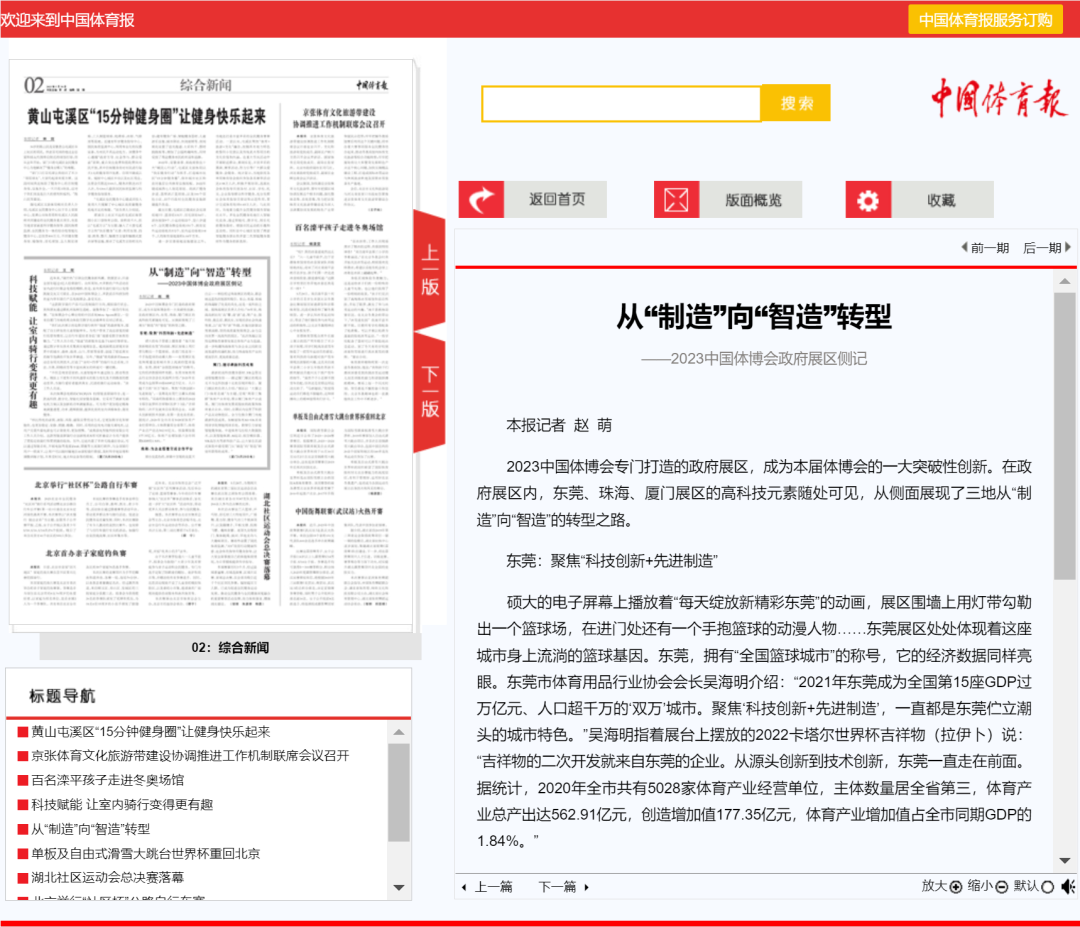Open 京张体育文化旅游带建设 article link

pos(190,756)
